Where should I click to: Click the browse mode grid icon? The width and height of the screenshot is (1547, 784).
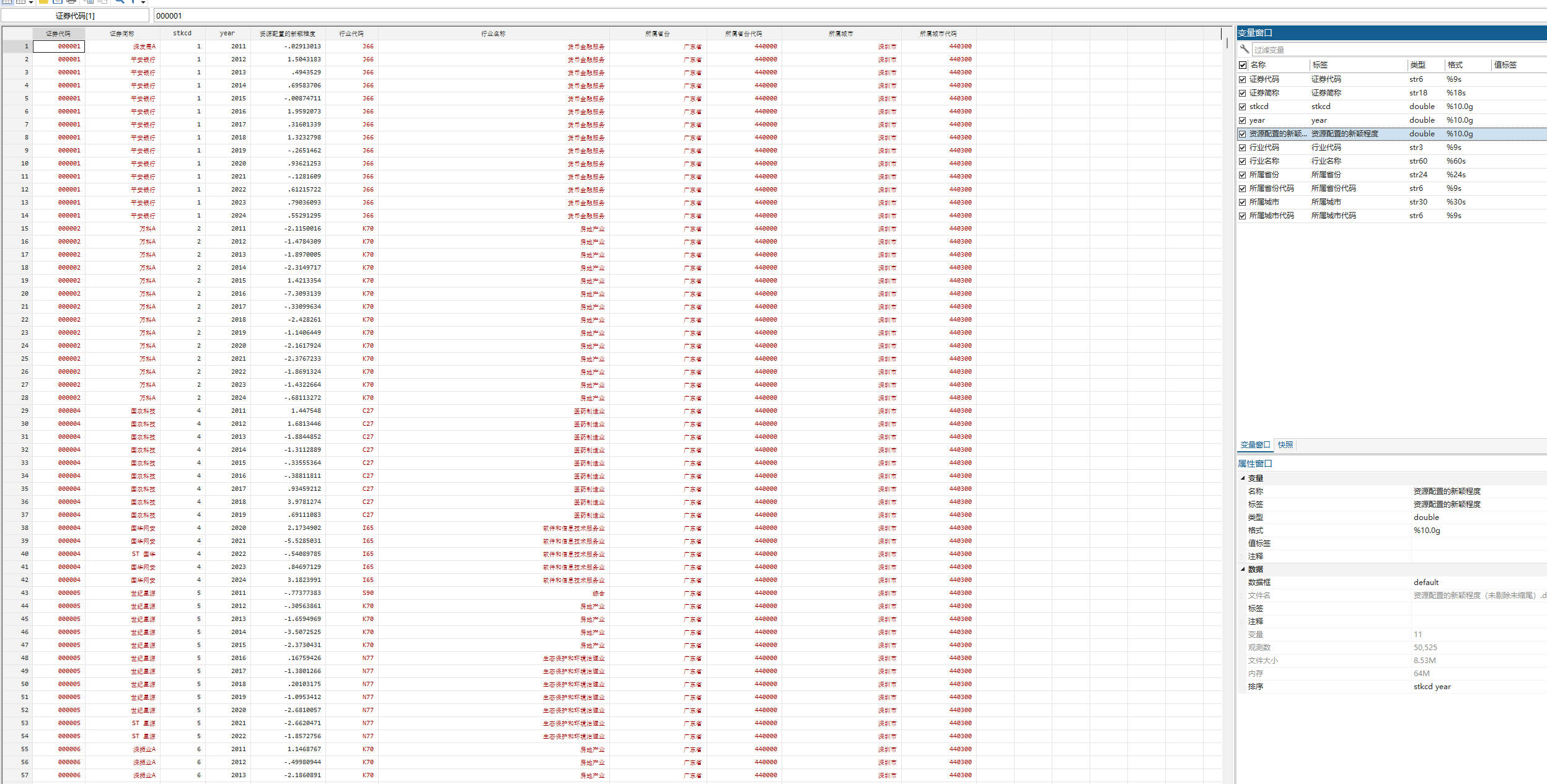click(x=20, y=1)
